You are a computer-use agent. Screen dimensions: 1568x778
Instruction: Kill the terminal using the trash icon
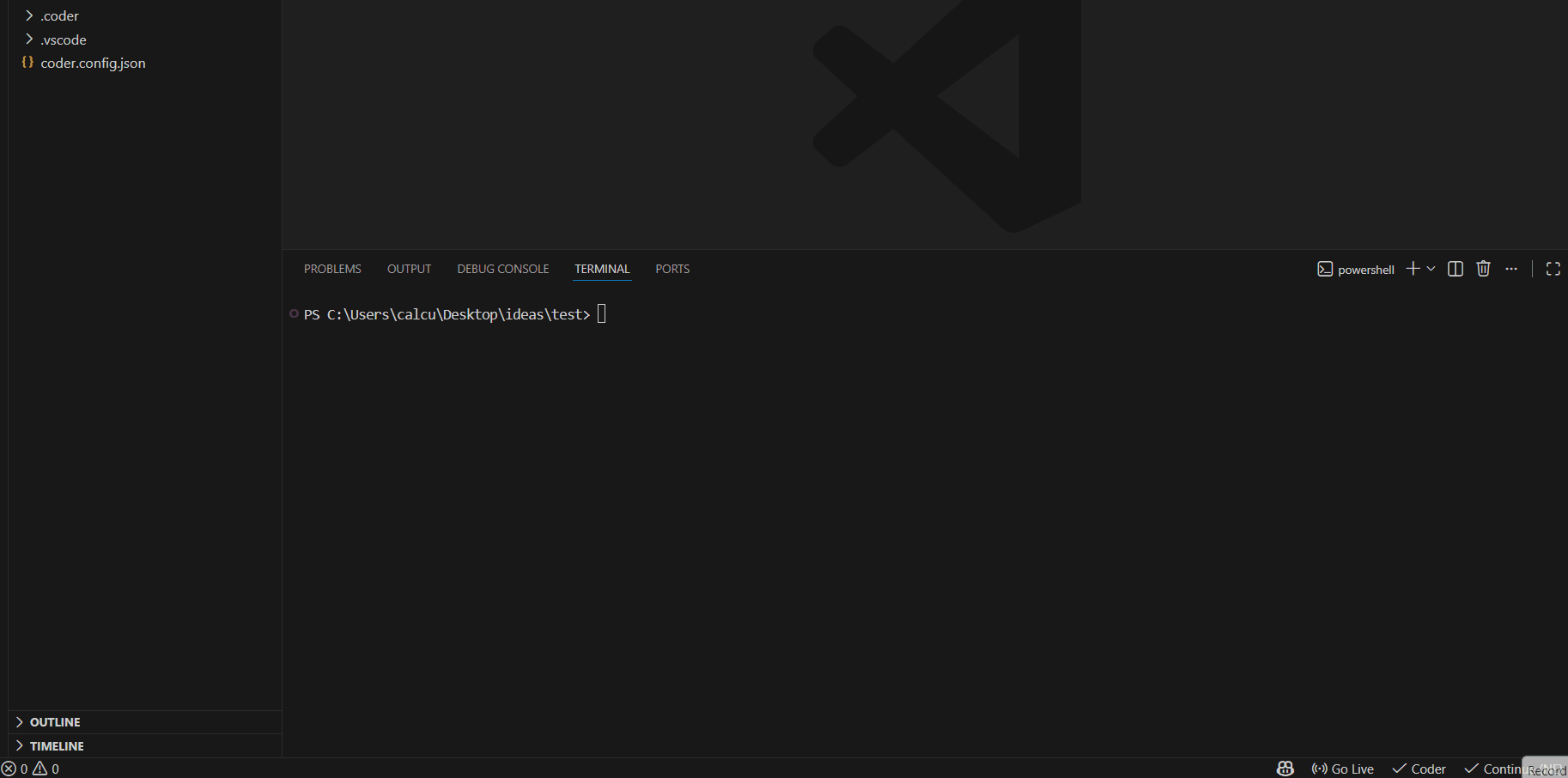coord(1483,268)
